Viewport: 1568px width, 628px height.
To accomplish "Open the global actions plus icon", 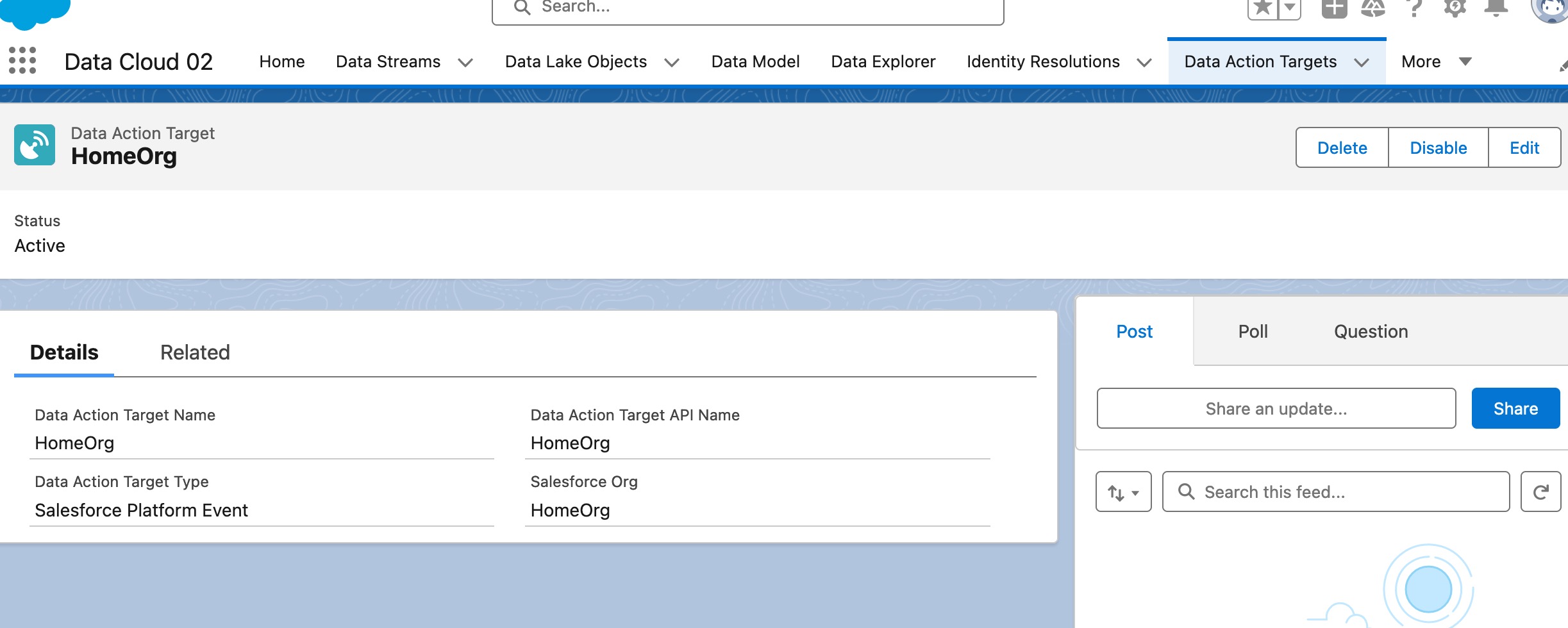I will 1335,8.
